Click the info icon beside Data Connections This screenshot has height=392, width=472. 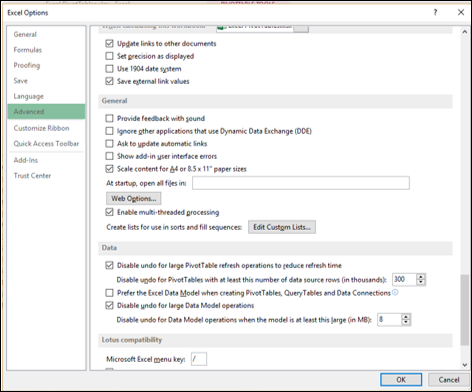(x=395, y=293)
